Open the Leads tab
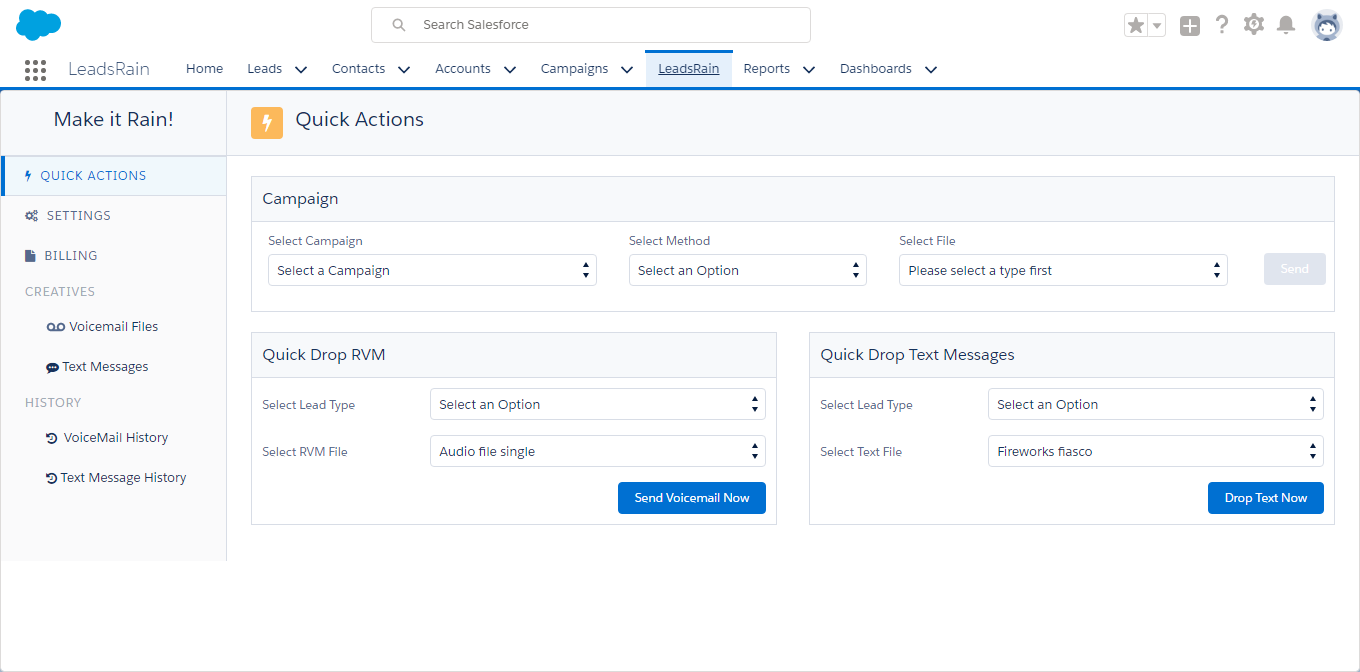Screen dimensions: 1360x672 point(265,69)
